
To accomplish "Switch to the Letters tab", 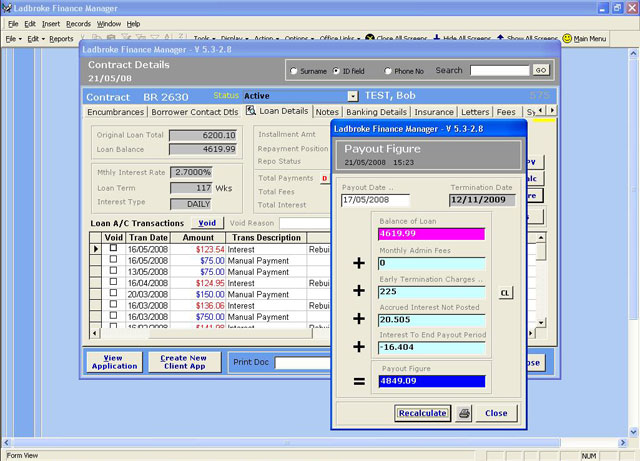I will pyautogui.click(x=475, y=112).
